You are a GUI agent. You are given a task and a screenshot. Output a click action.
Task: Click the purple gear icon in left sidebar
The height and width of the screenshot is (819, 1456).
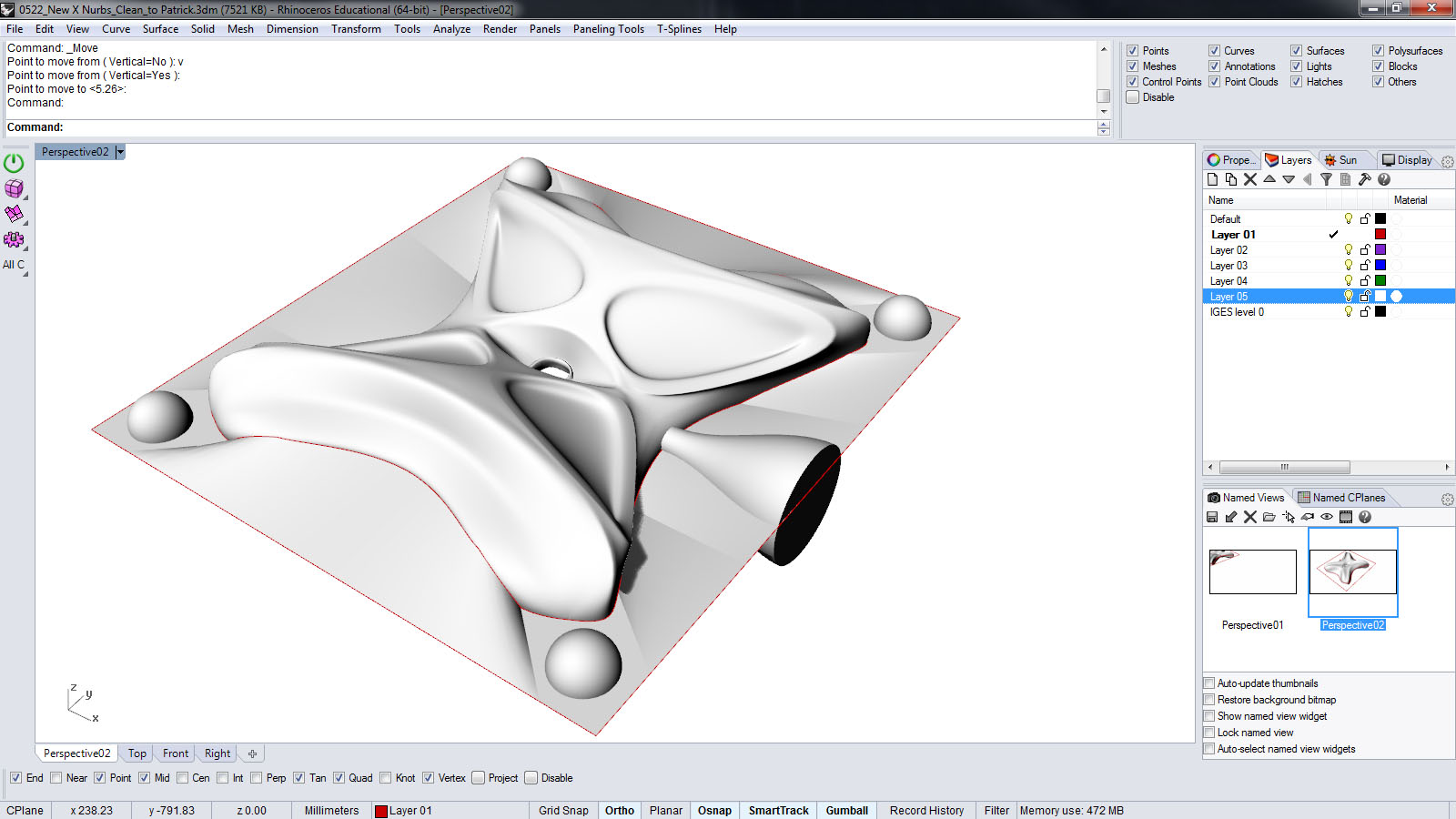(14, 240)
